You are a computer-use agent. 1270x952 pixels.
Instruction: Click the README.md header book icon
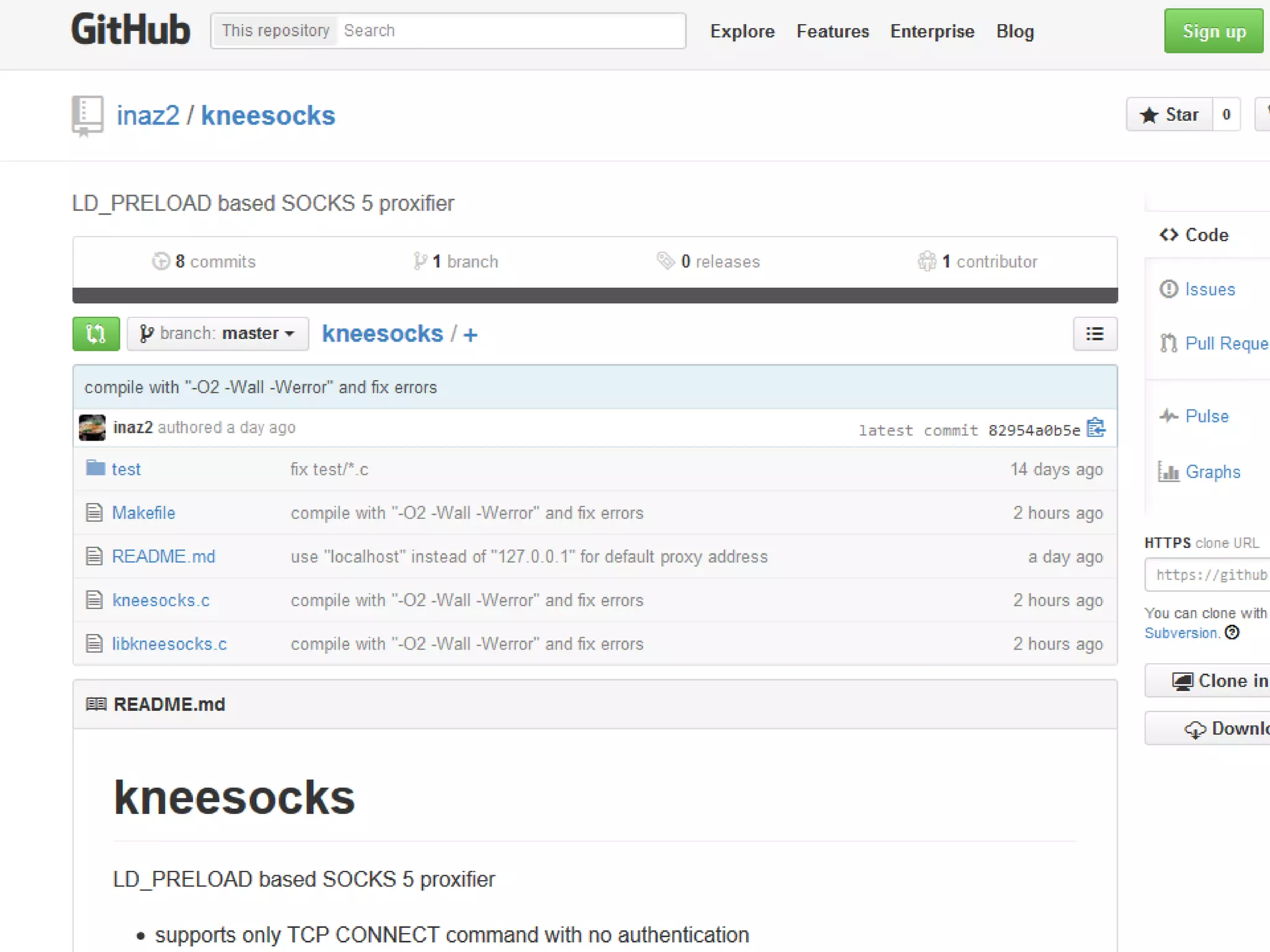click(96, 704)
